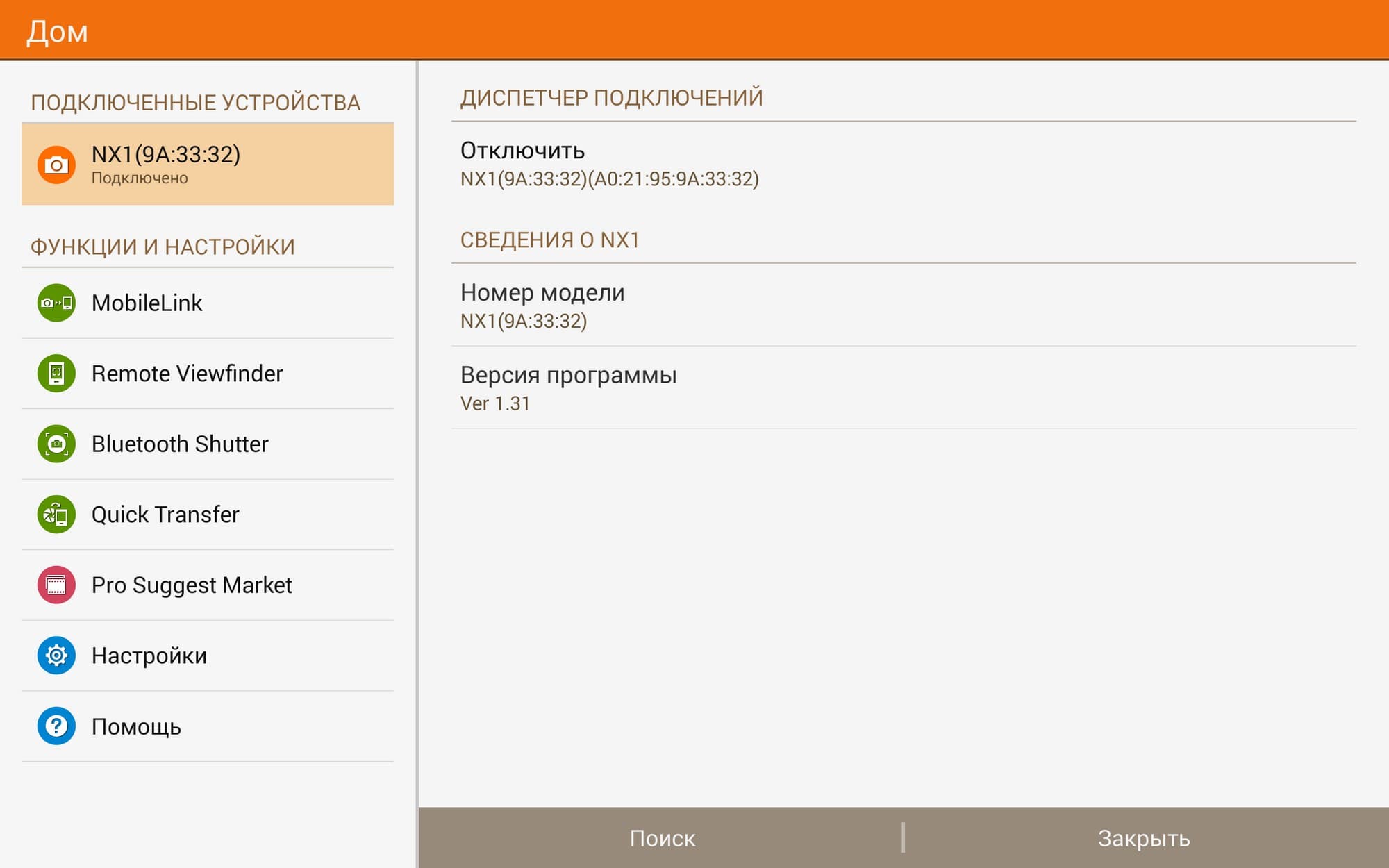Click the Дом title in header
This screenshot has width=1389, height=868.
(x=58, y=32)
